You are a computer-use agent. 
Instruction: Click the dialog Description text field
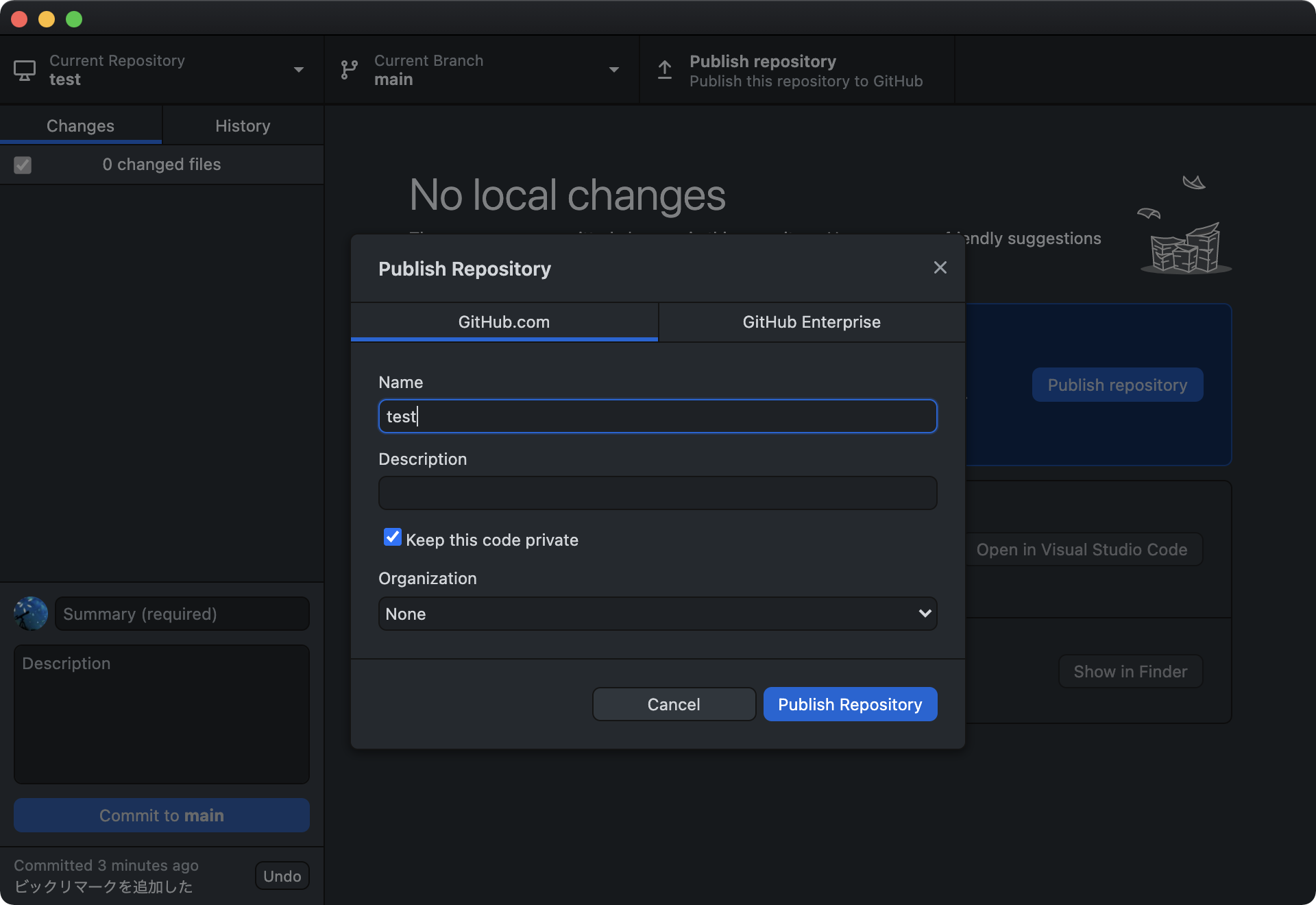pyautogui.click(x=657, y=493)
